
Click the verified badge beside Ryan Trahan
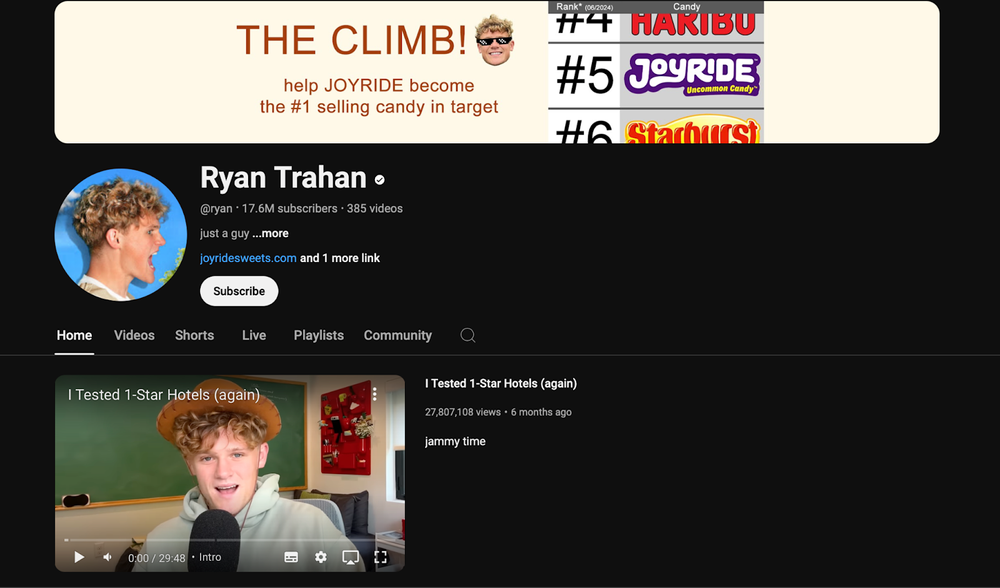(379, 180)
